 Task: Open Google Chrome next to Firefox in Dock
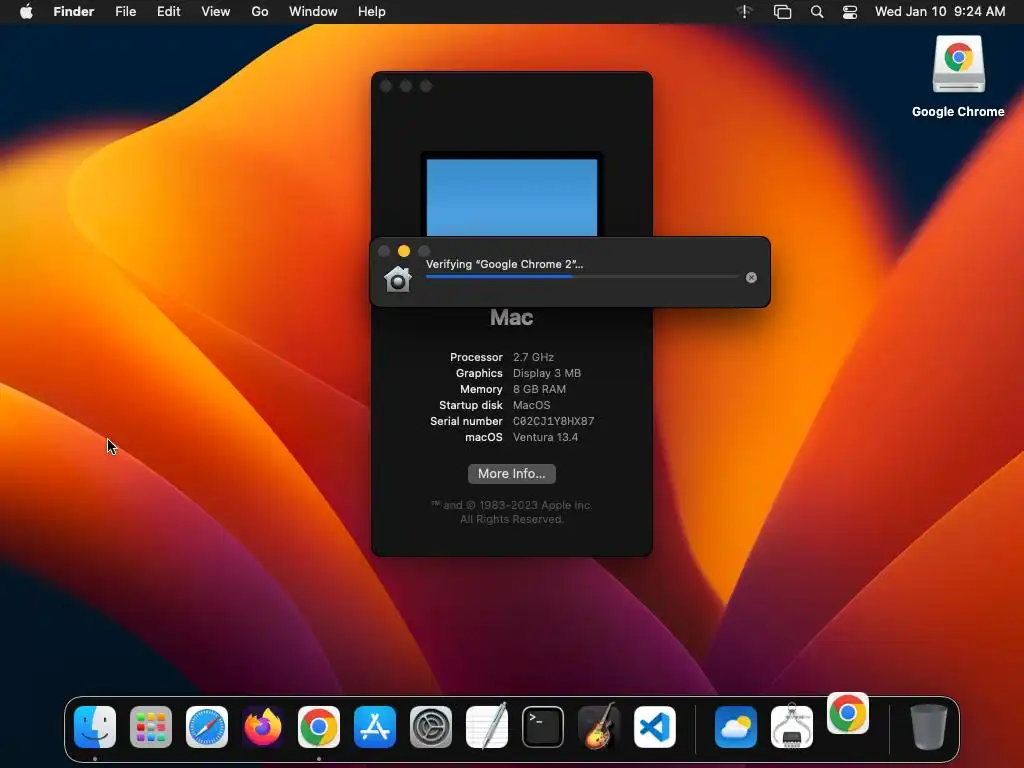(x=319, y=727)
